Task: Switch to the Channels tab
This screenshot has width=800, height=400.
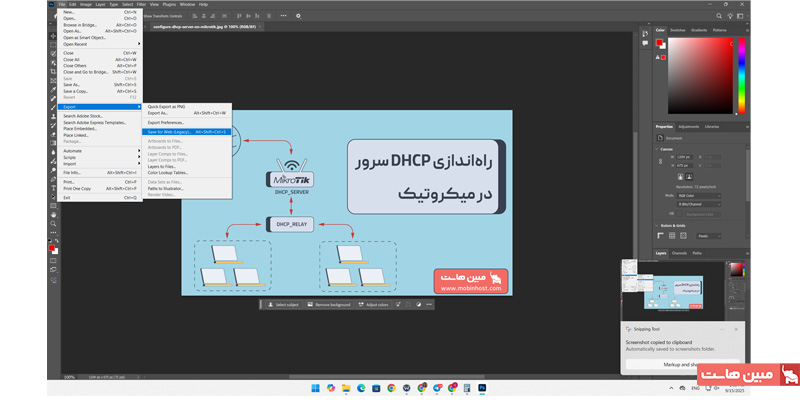Action: (680, 253)
